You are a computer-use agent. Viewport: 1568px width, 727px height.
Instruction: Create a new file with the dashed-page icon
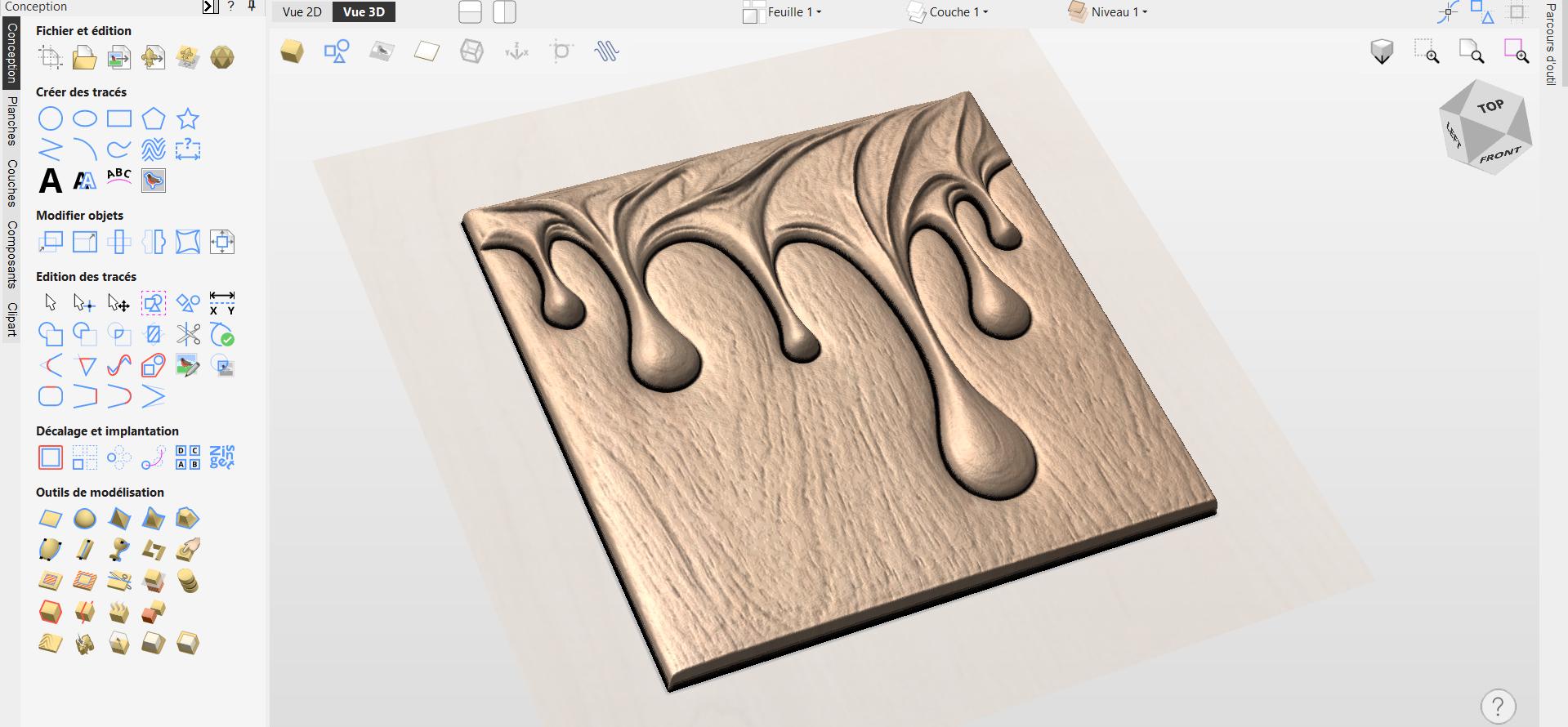(x=51, y=57)
